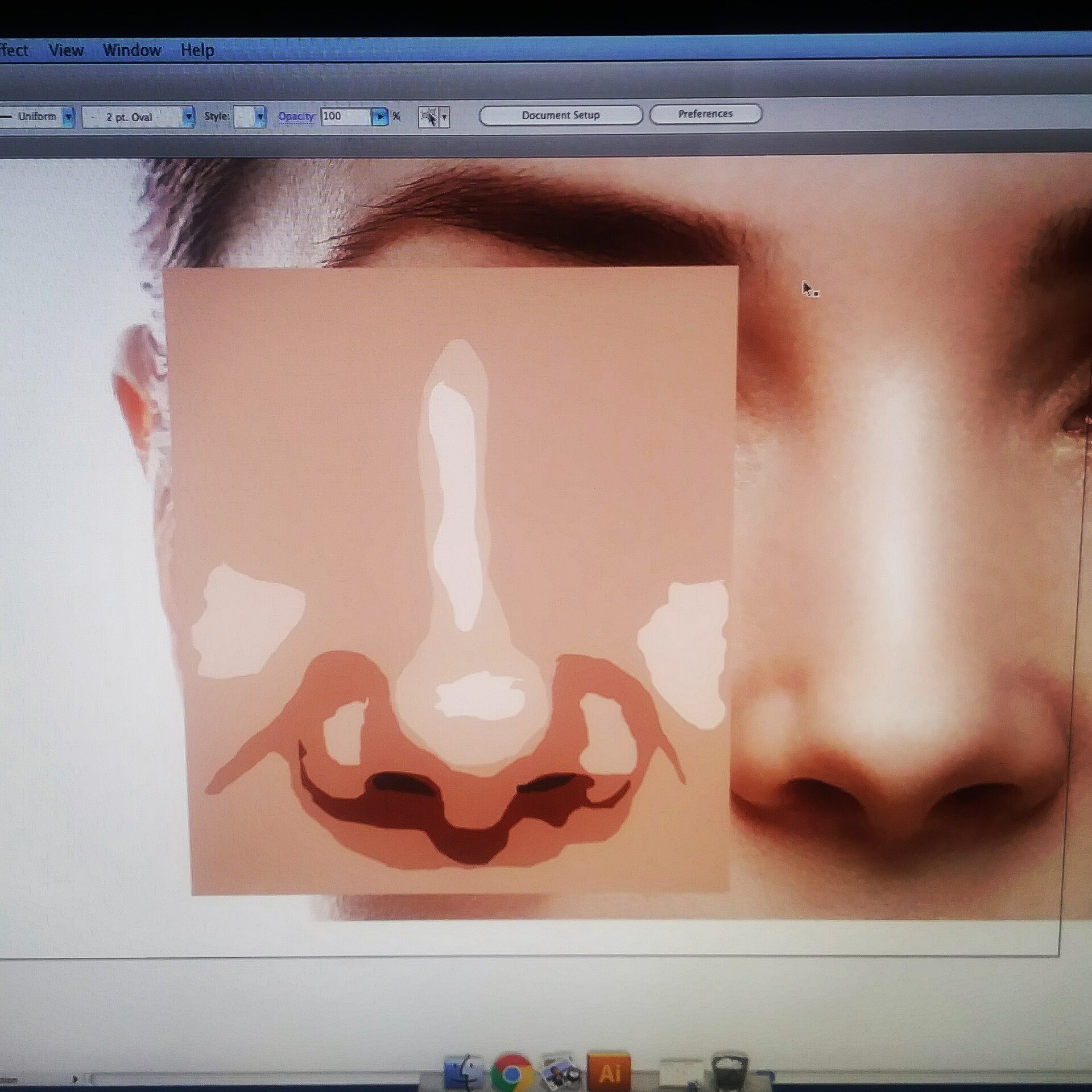Click the Opacity panel link
The image size is (1092, 1092).
296,117
